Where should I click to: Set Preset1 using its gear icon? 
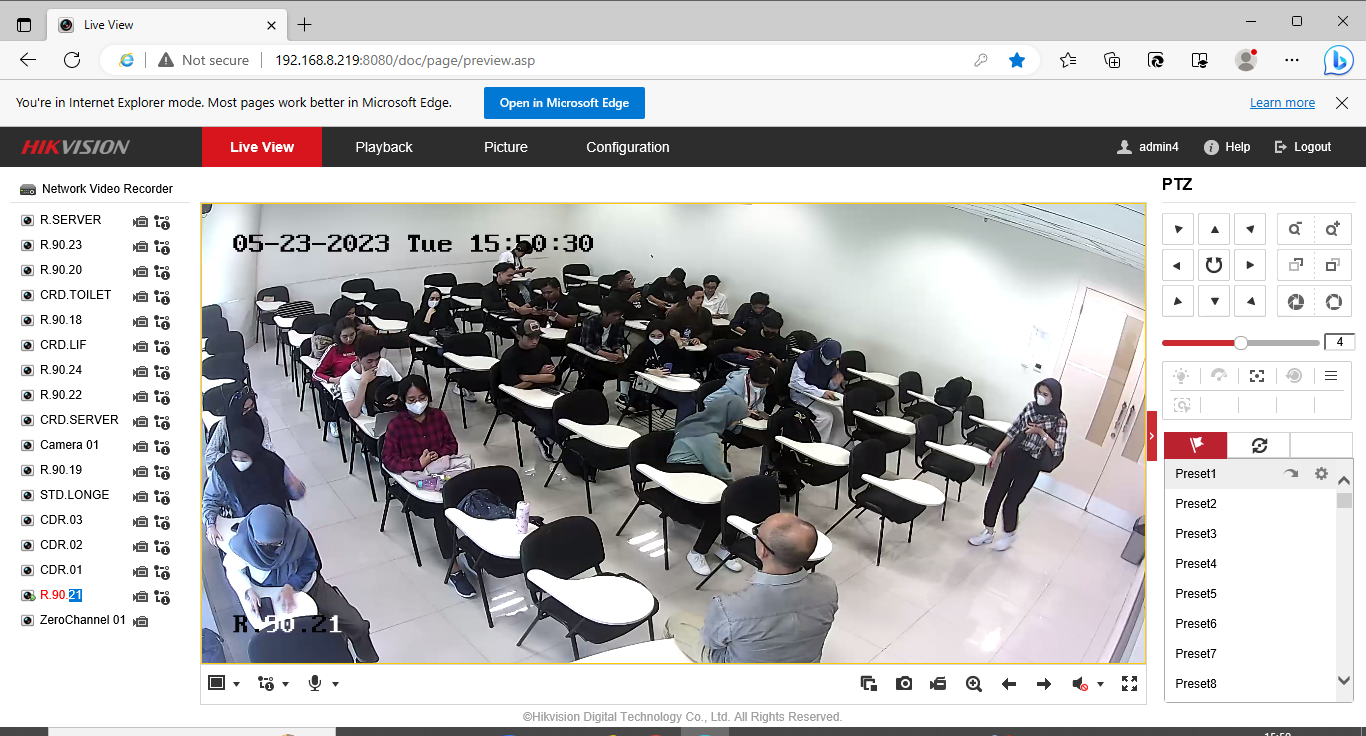pyautogui.click(x=1321, y=474)
